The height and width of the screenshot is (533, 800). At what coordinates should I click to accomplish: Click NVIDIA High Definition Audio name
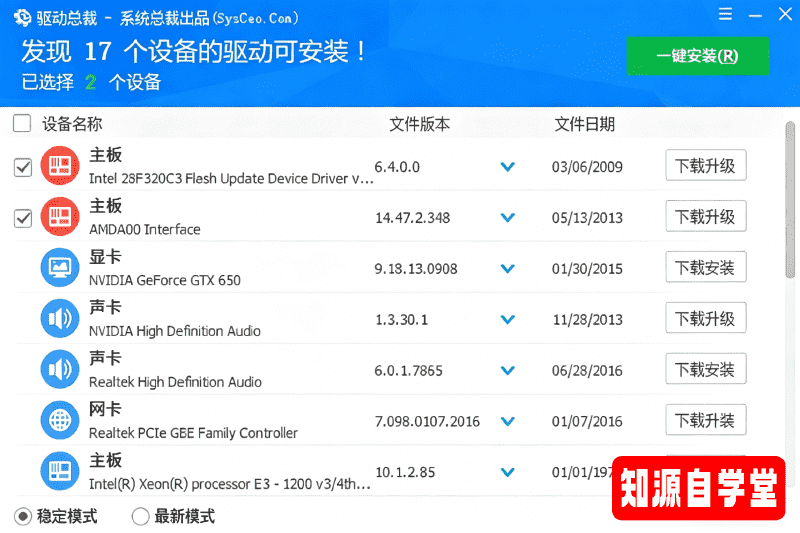[175, 332]
